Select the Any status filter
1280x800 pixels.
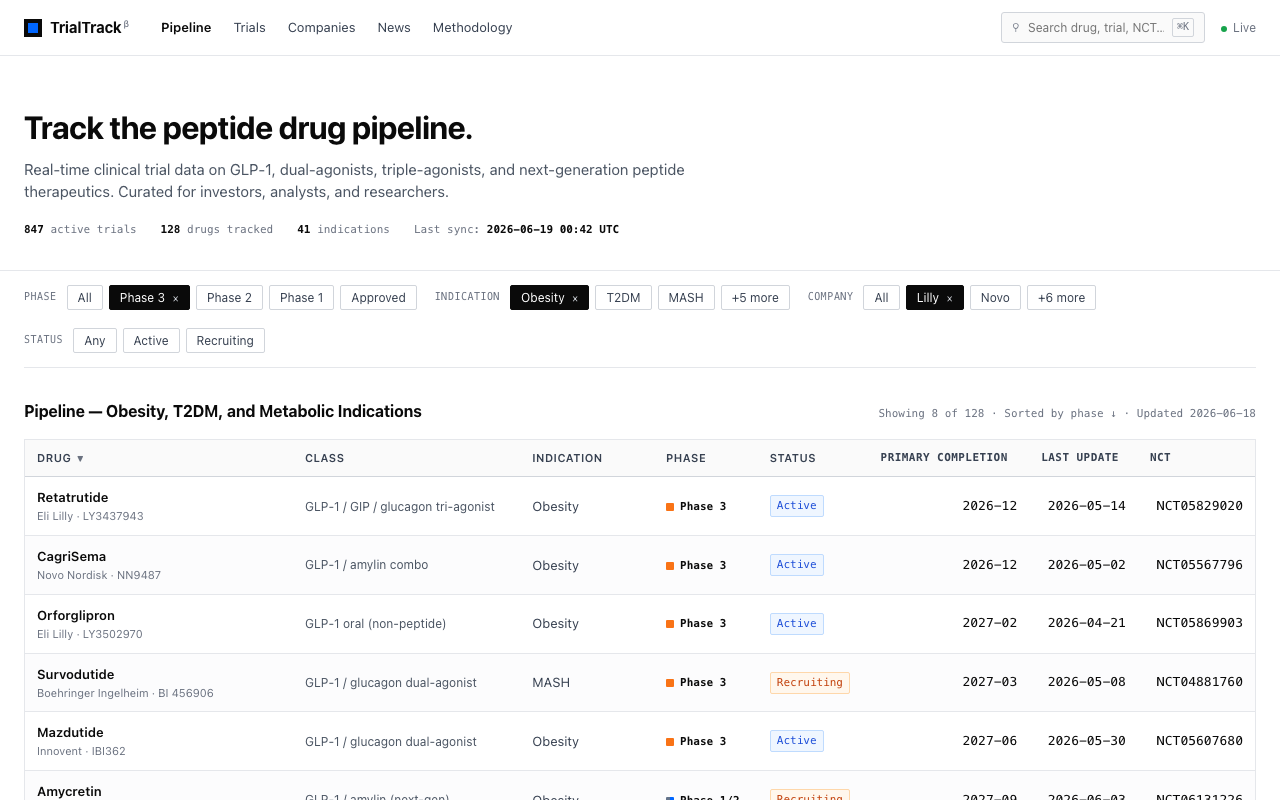point(95,341)
